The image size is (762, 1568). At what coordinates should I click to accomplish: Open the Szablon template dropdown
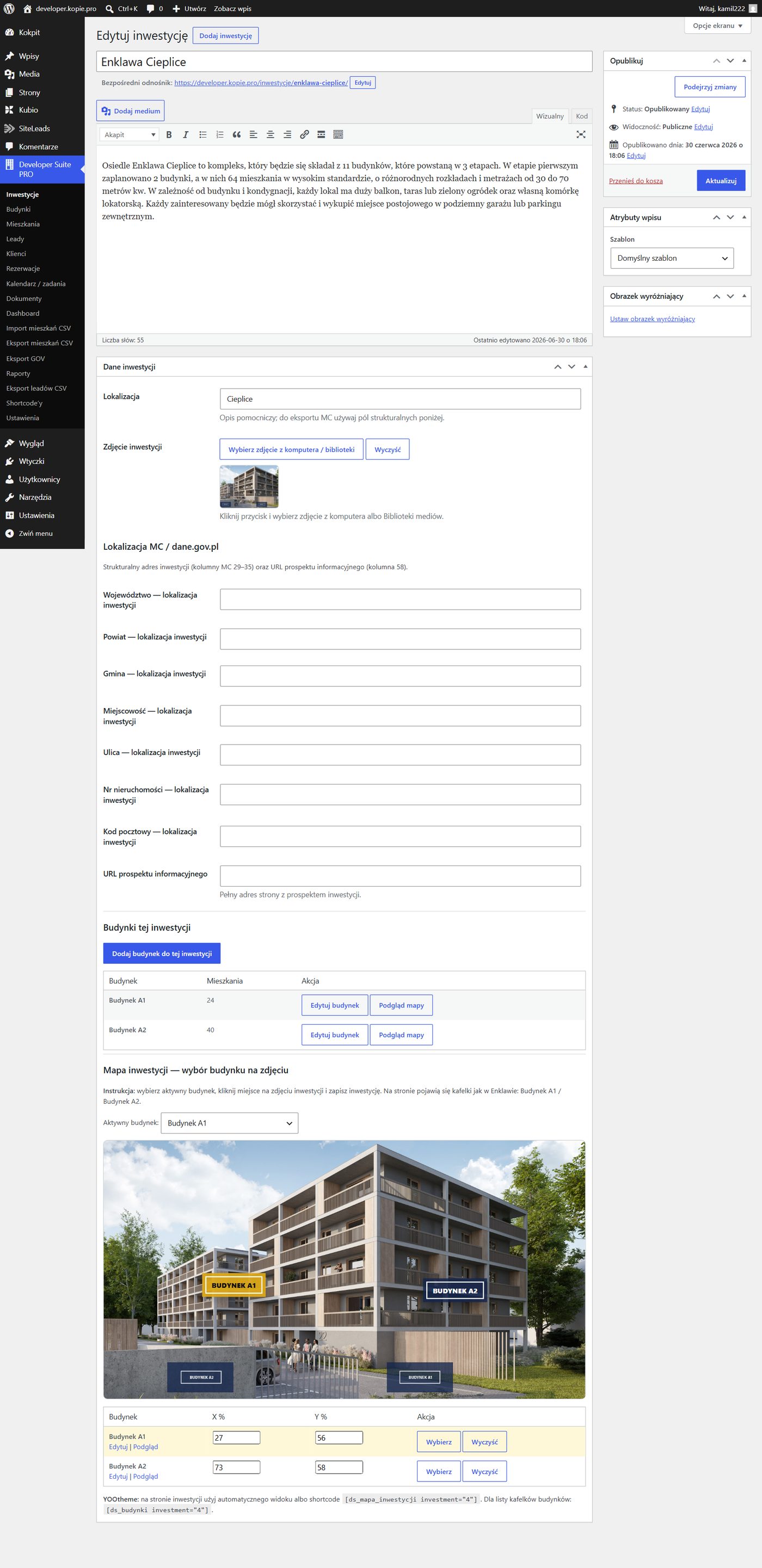coord(671,258)
